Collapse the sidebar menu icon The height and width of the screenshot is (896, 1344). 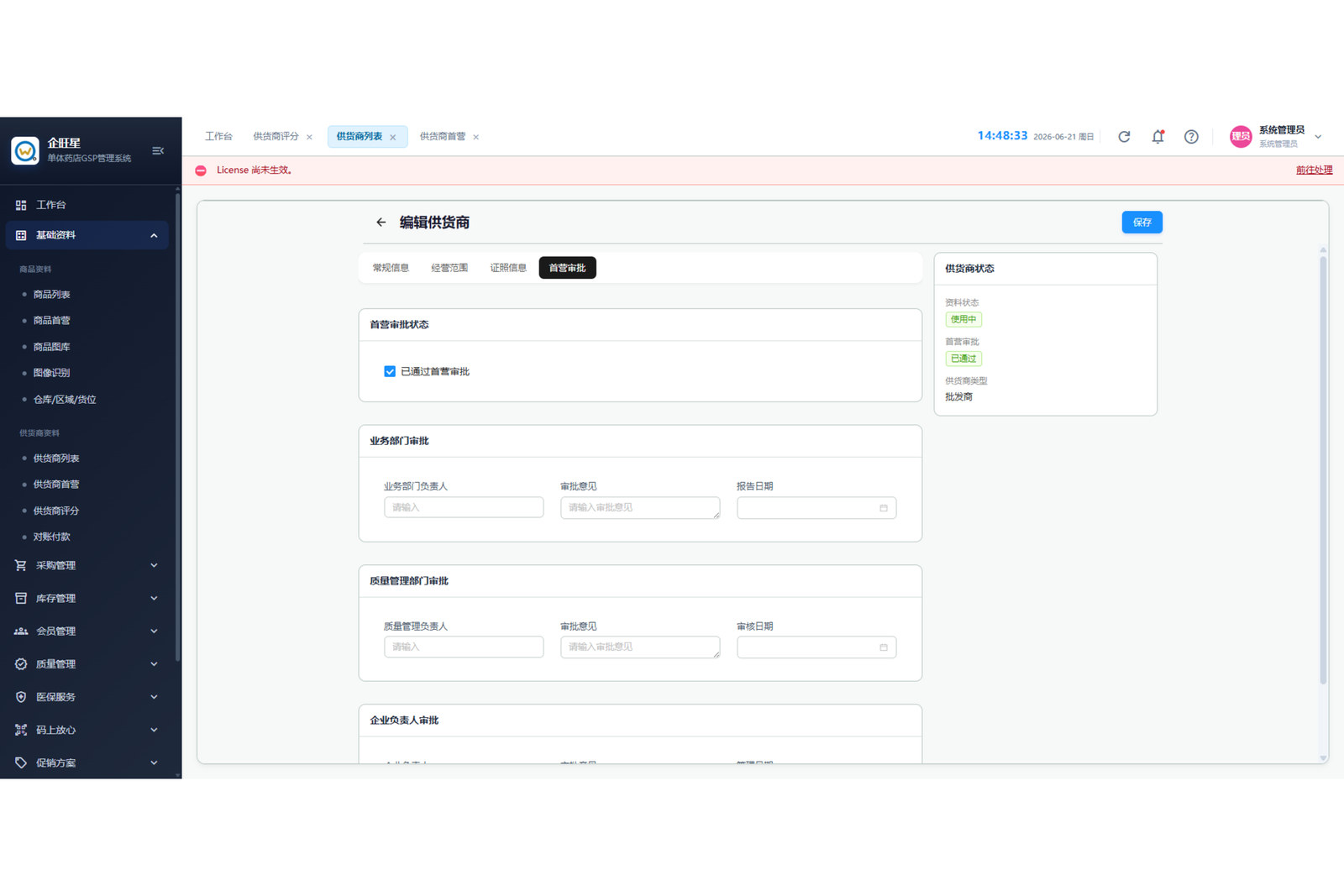pos(158,151)
